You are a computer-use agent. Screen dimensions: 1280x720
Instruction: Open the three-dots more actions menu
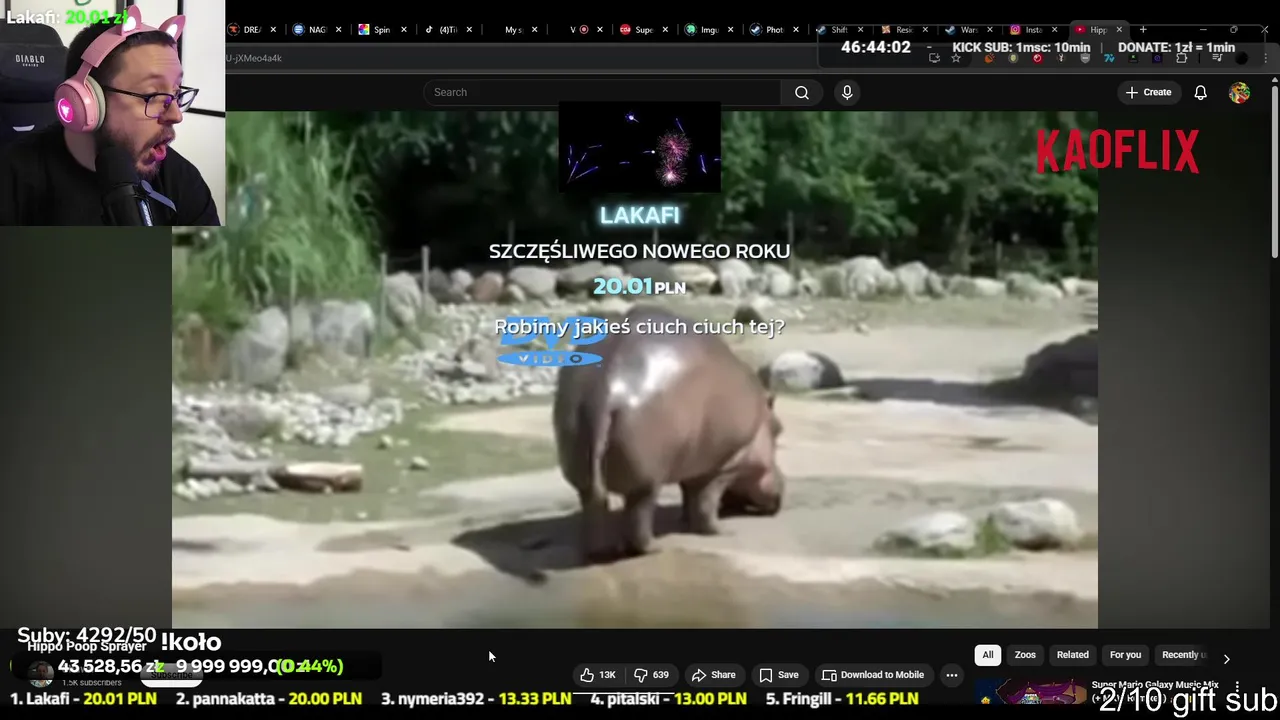(952, 675)
